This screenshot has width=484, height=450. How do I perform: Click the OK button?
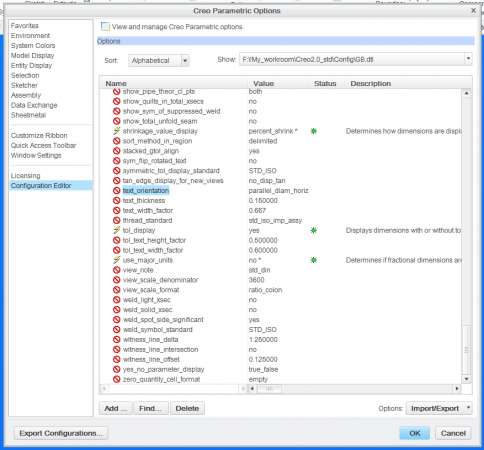point(415,433)
